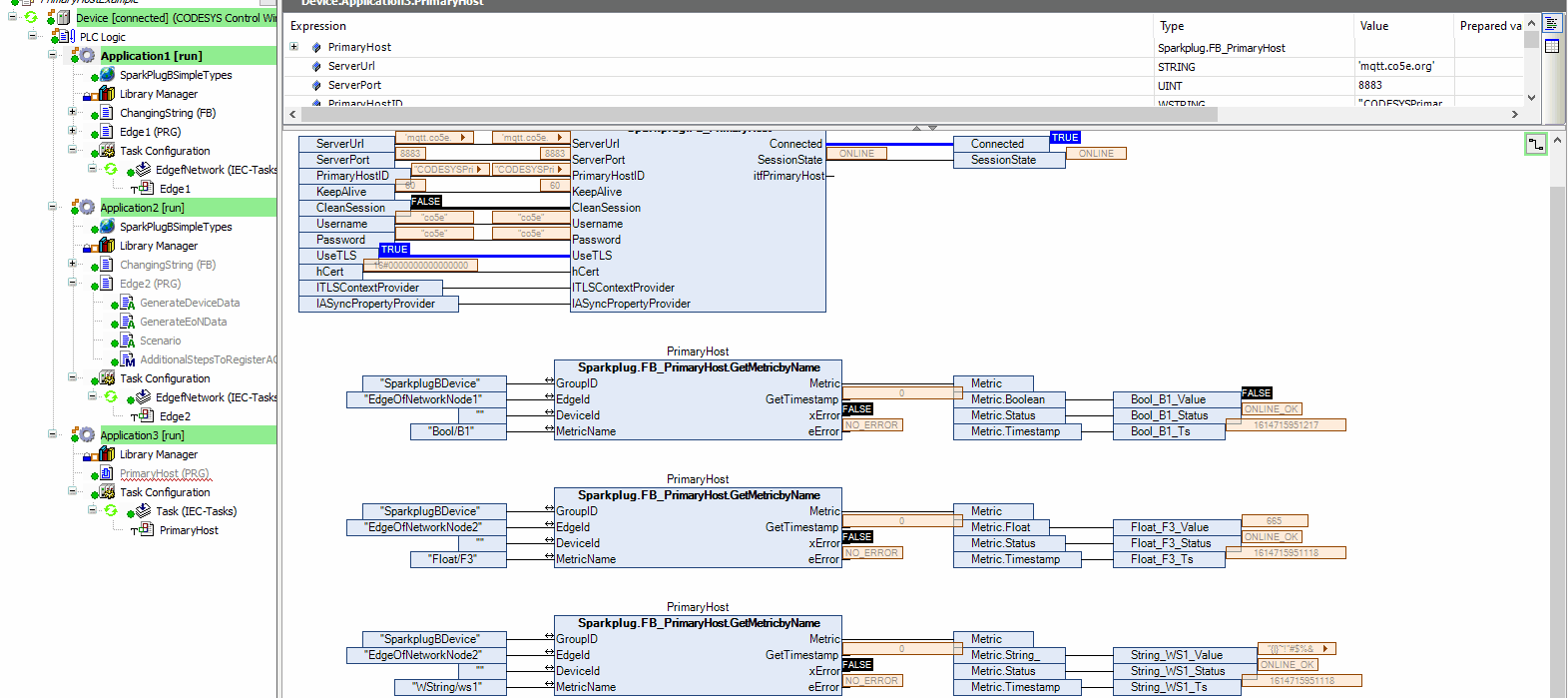Select GenerateDeviceData under Edge2
1568x698 pixels.
pos(189,303)
